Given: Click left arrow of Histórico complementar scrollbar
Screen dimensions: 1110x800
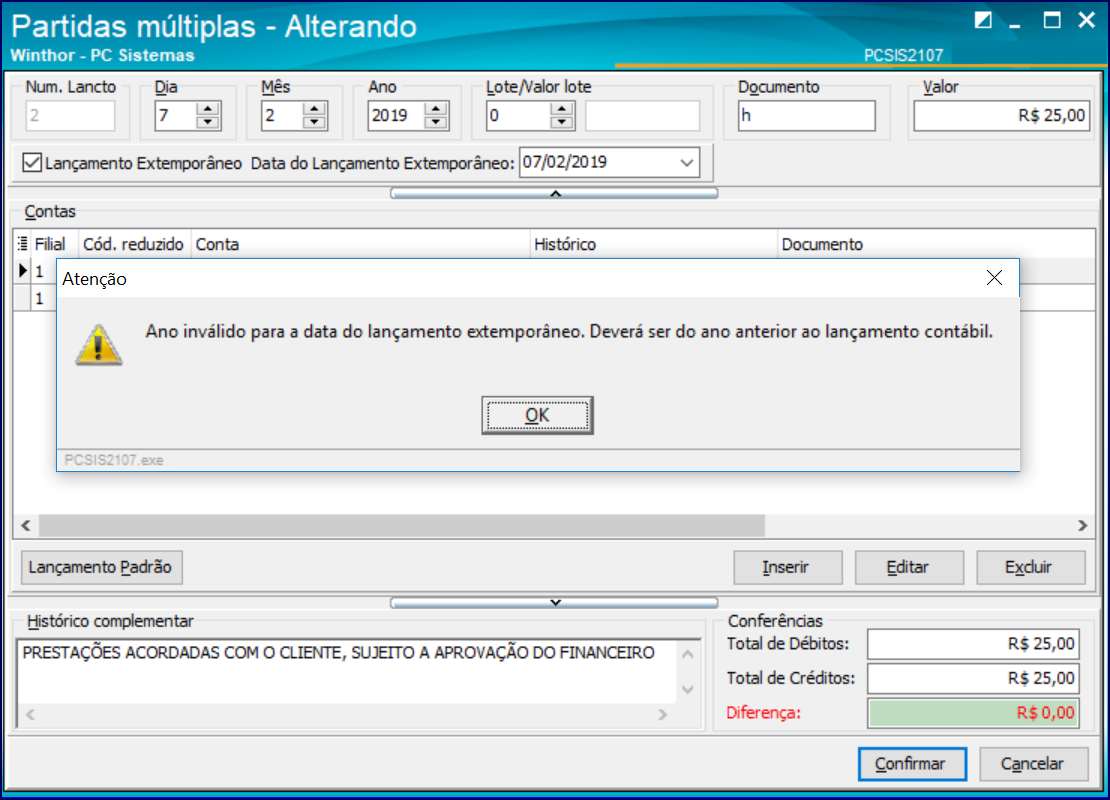Looking at the screenshot, I should [x=30, y=714].
